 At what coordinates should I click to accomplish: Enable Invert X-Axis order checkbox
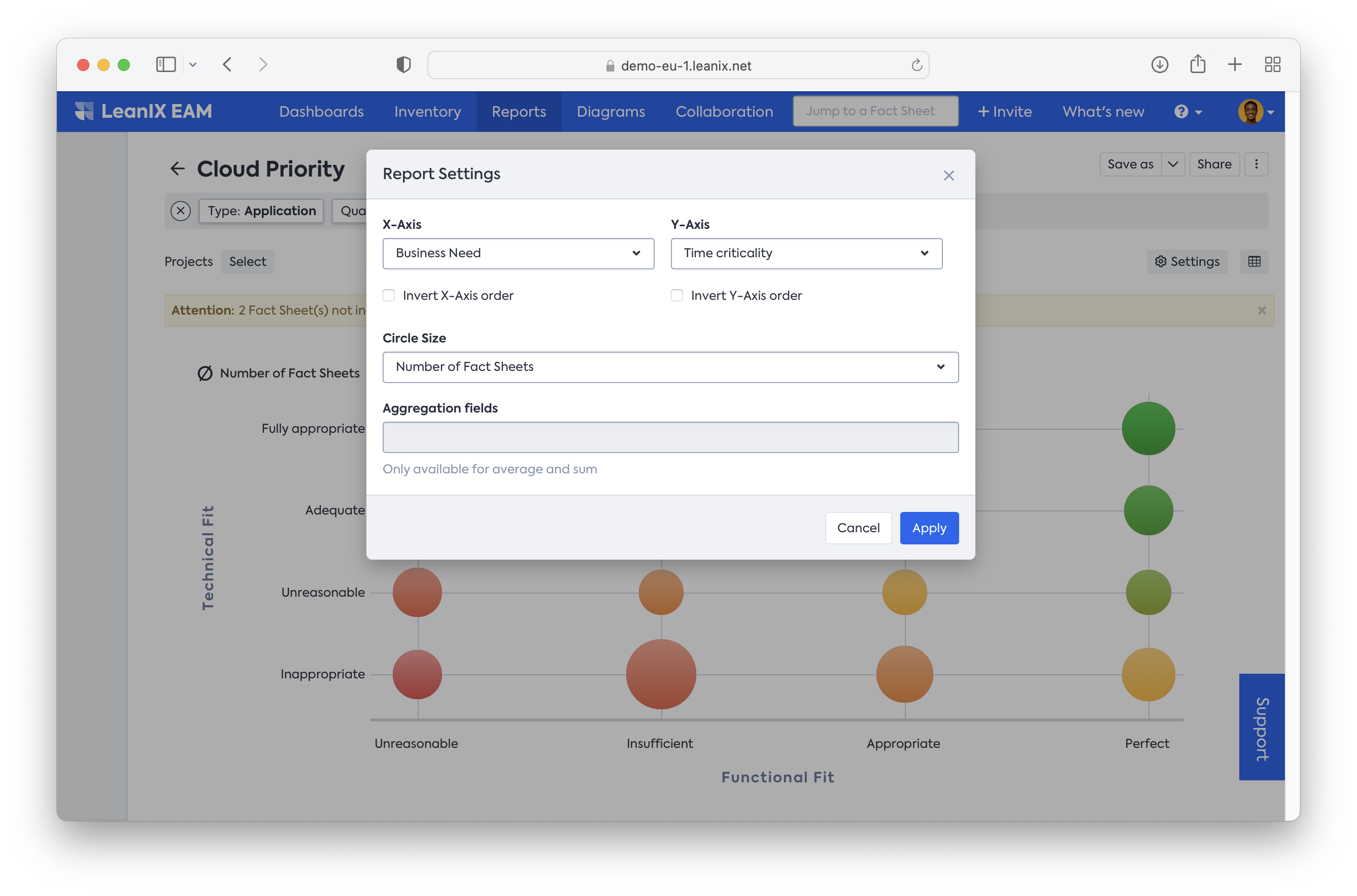point(389,295)
